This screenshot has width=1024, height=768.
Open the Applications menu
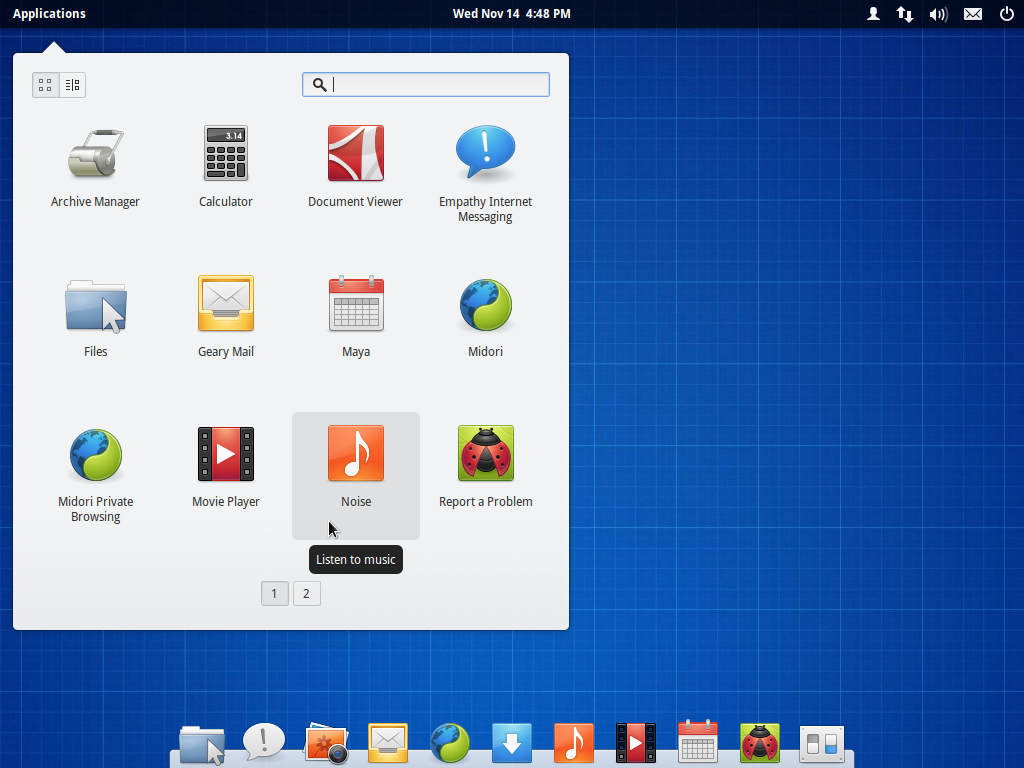click(49, 13)
